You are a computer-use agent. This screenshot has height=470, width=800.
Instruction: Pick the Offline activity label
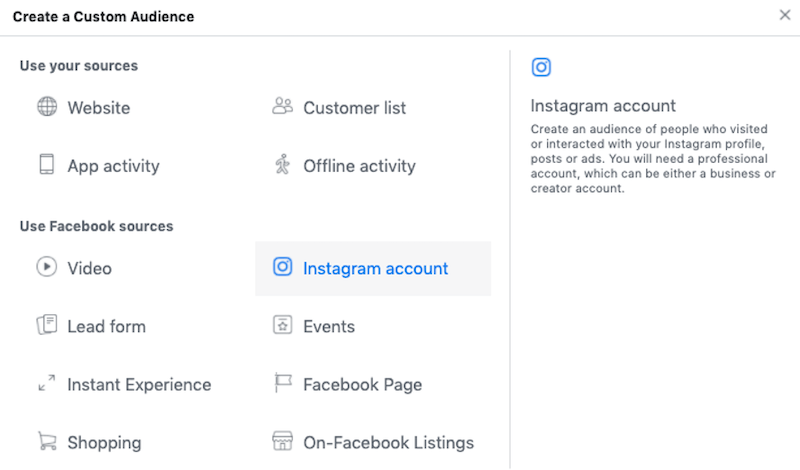pyautogui.click(x=359, y=166)
